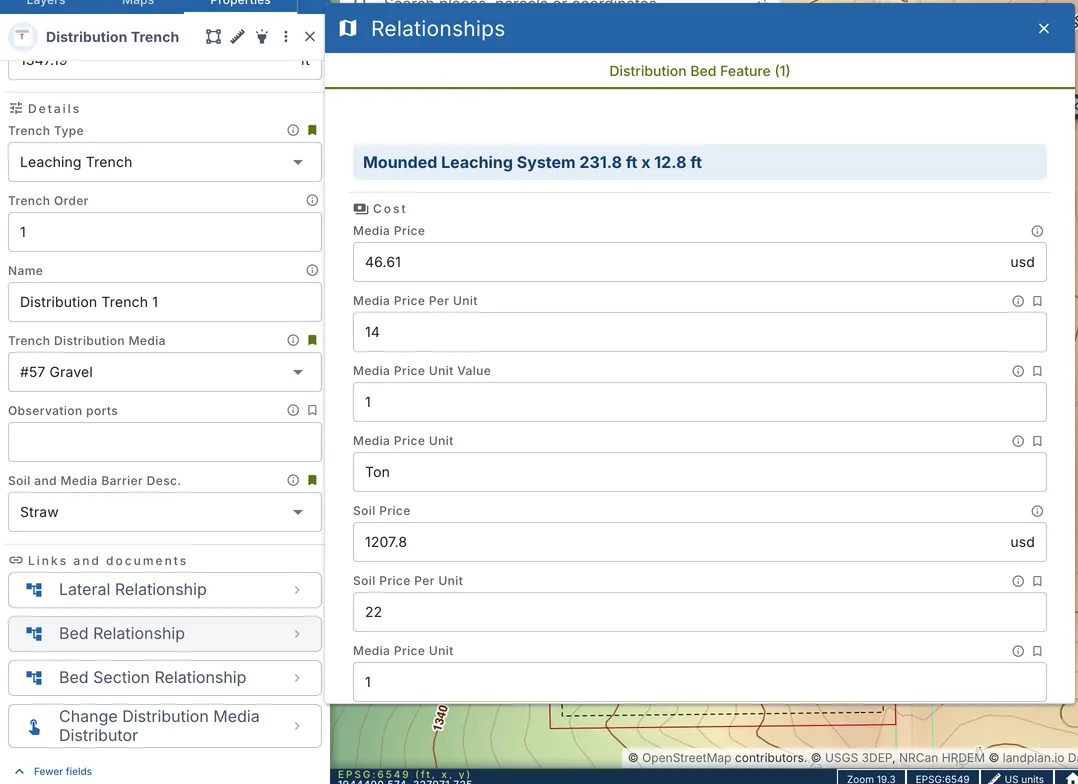
Task: Show info for Soil Price field
Action: click(1037, 511)
